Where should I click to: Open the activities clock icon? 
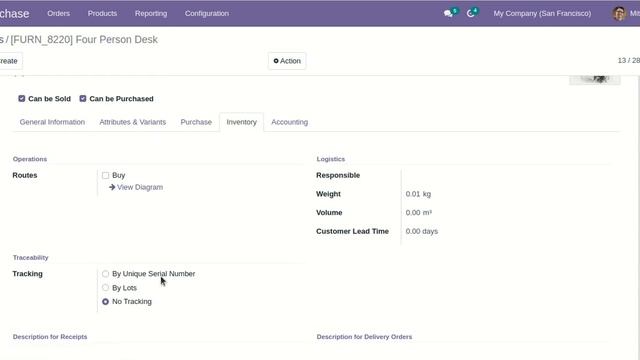click(471, 13)
